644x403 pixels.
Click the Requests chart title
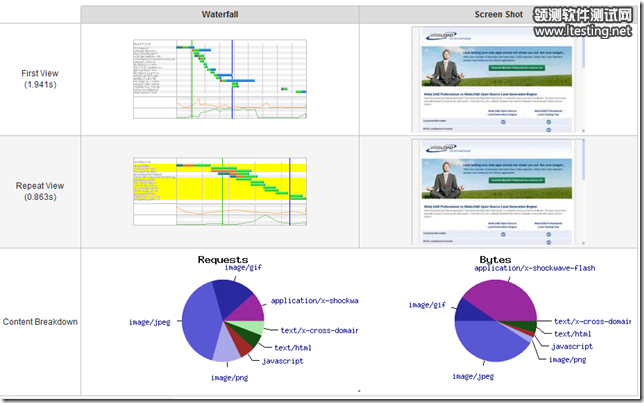(222, 259)
